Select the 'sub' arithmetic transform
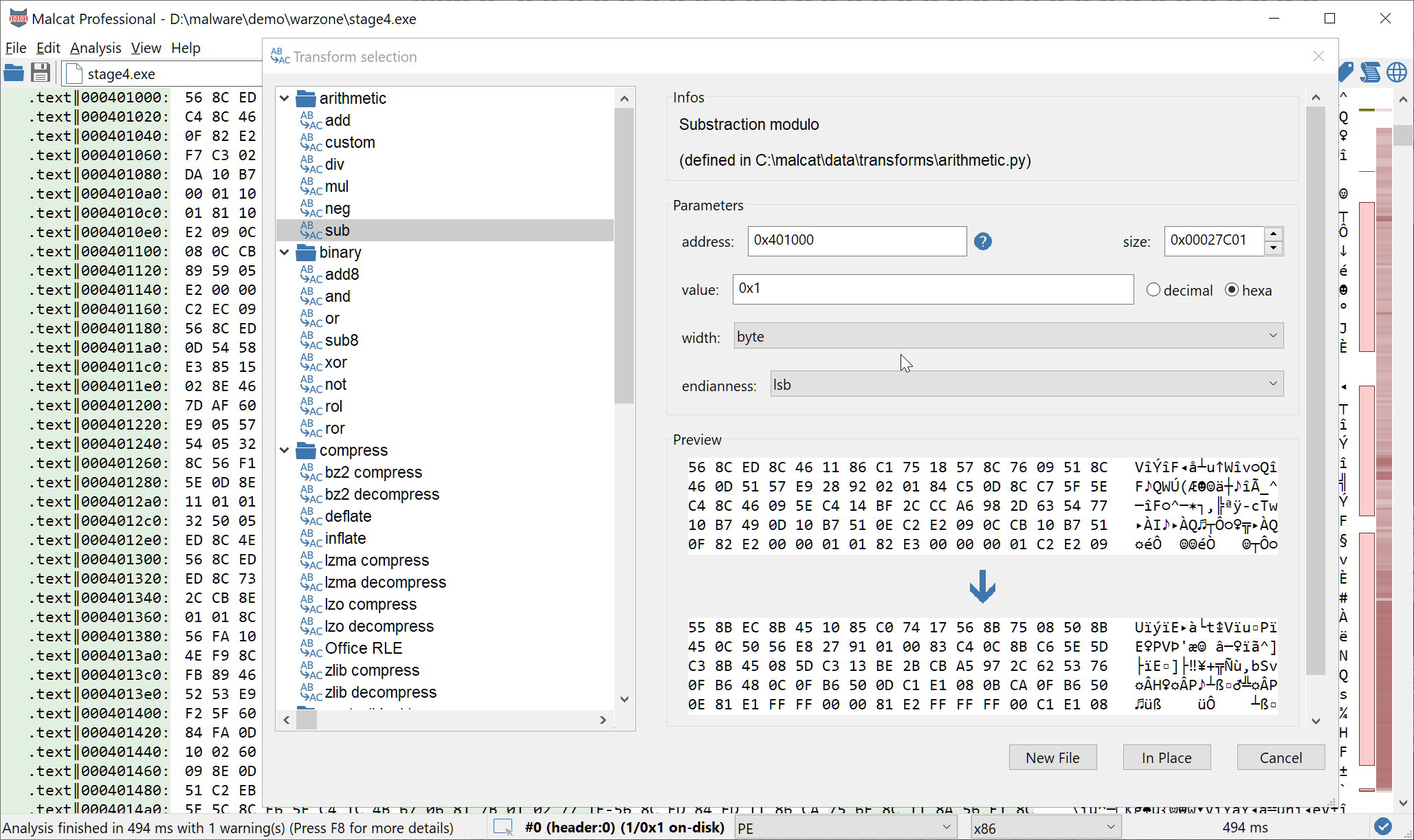Screen dimensions: 1414x840 337,230
